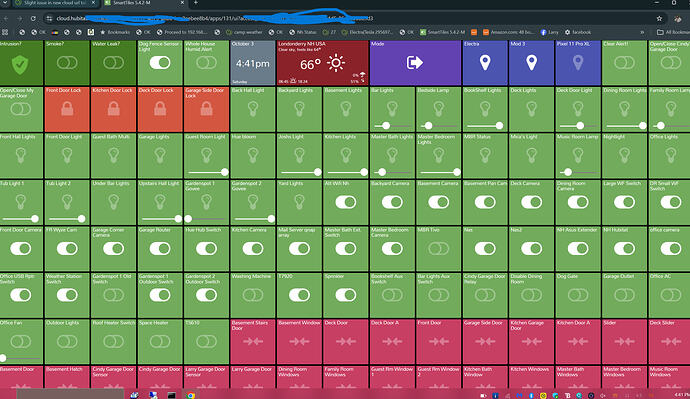Viewport: 690px width, 399px height.
Task: Open the Intrusion shield tile
Action: 20,64
